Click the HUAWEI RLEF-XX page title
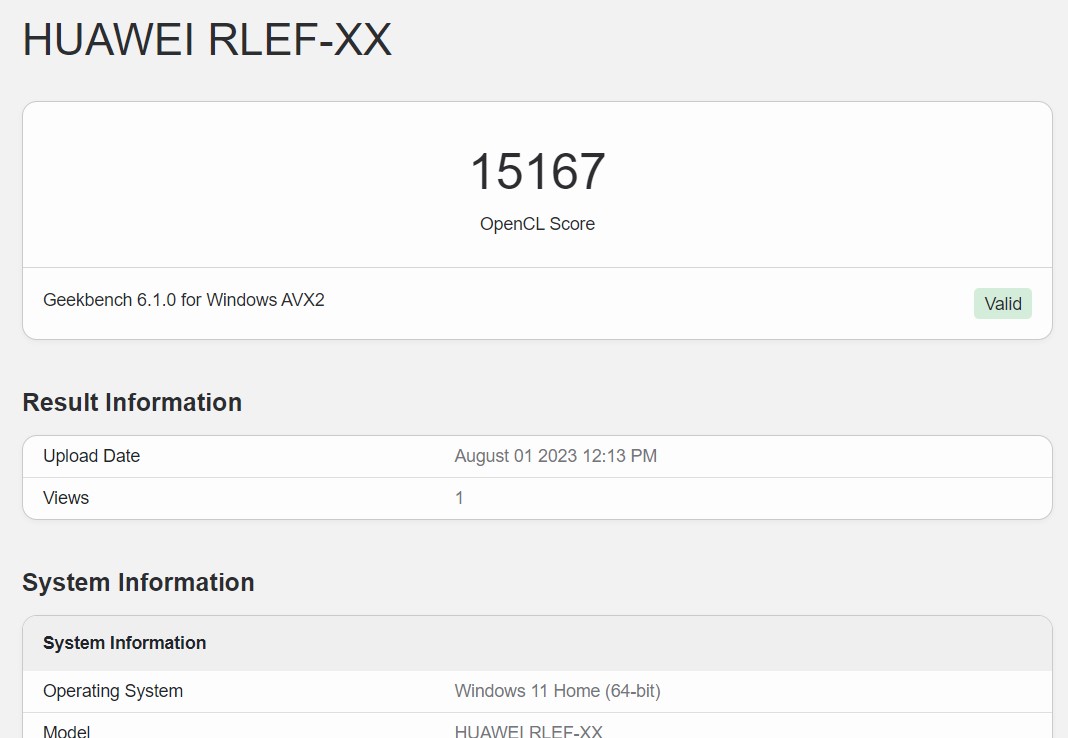Screen dimensions: 1068x738 point(207,39)
